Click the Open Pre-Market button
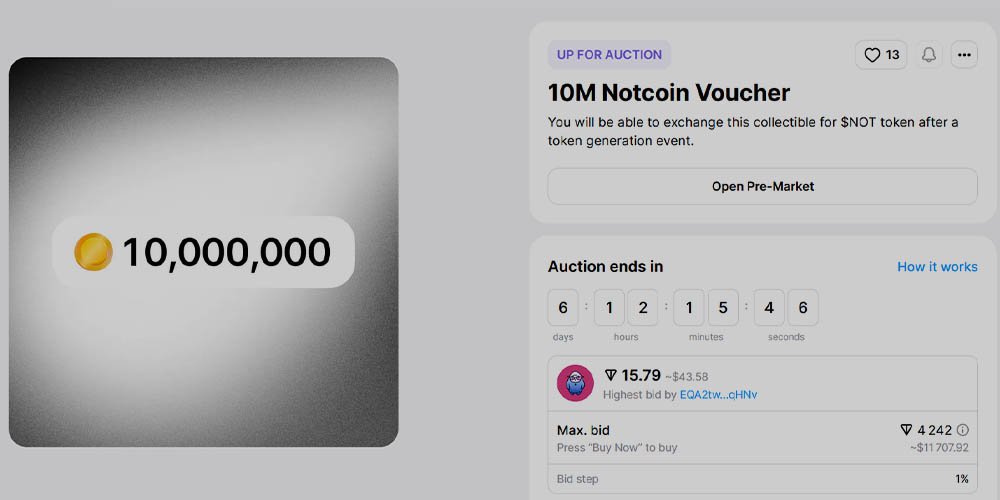 pyautogui.click(x=762, y=186)
